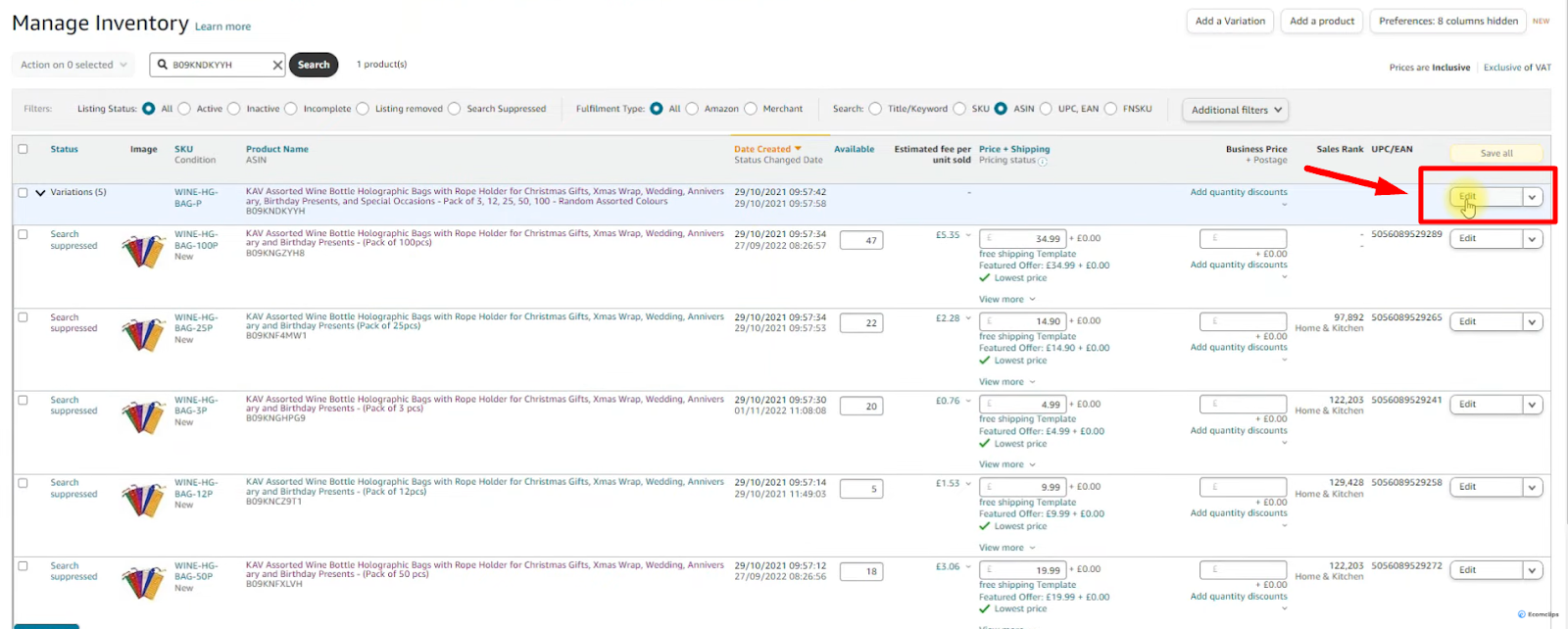Open the Edit dropdown arrow for the 100P row
This screenshot has width=1568, height=629.
(1533, 239)
